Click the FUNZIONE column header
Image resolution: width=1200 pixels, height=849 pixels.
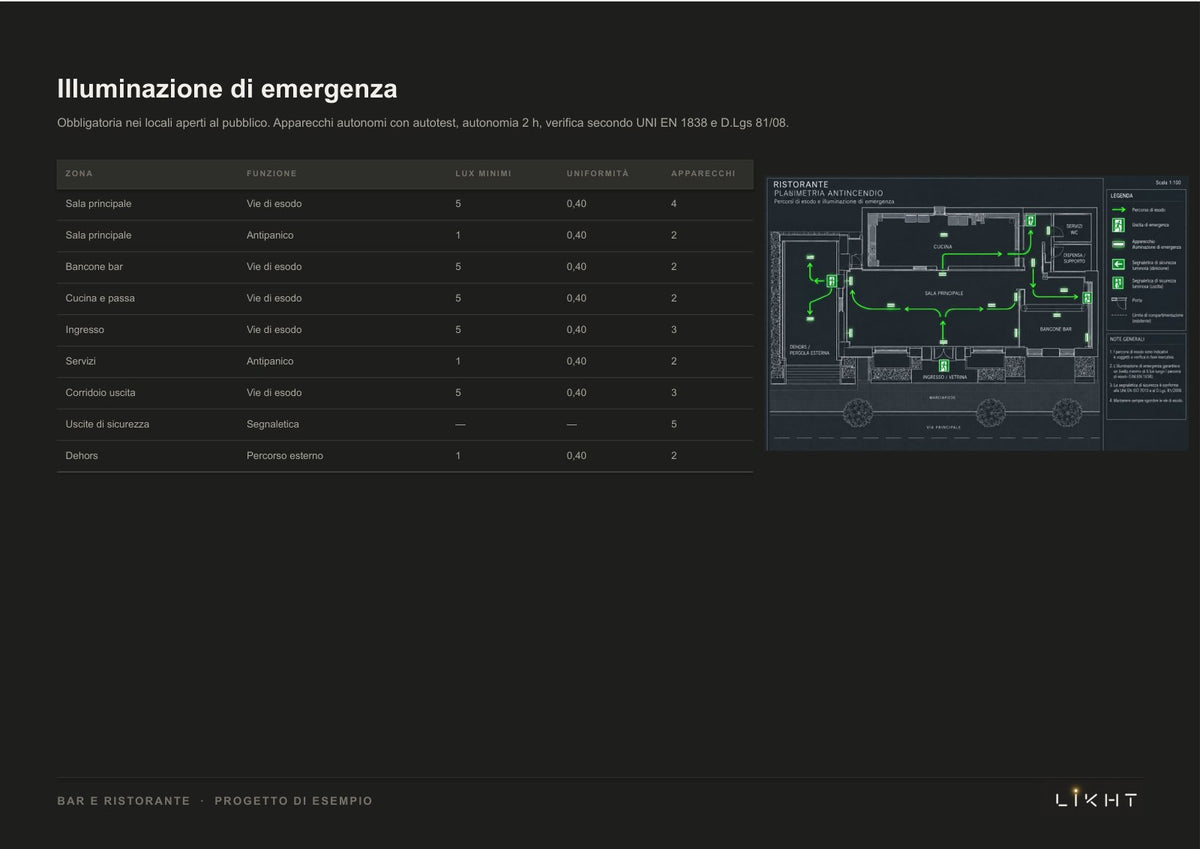pyautogui.click(x=272, y=174)
